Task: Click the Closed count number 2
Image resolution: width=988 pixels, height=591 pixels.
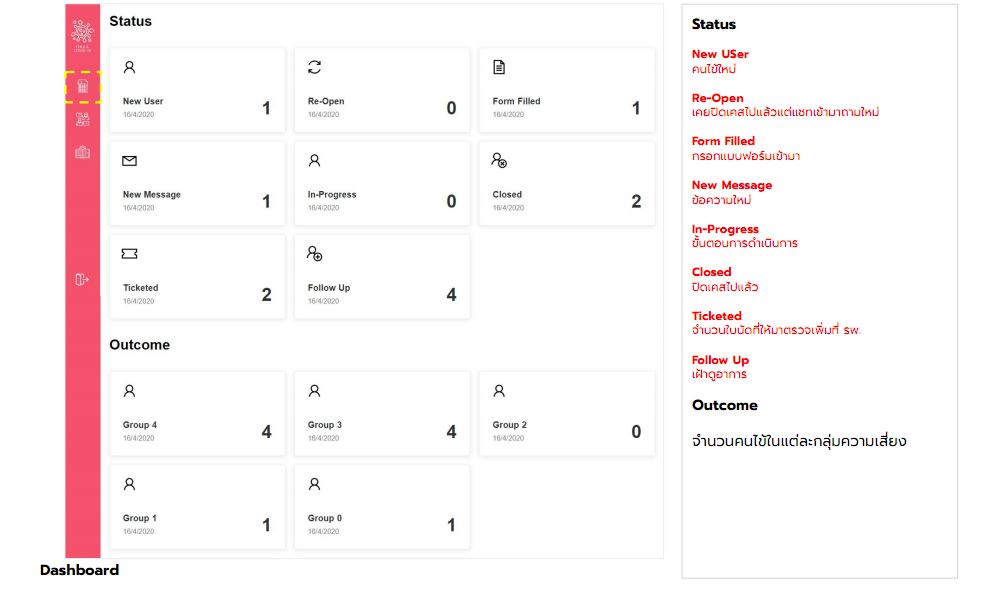Action: (x=636, y=201)
